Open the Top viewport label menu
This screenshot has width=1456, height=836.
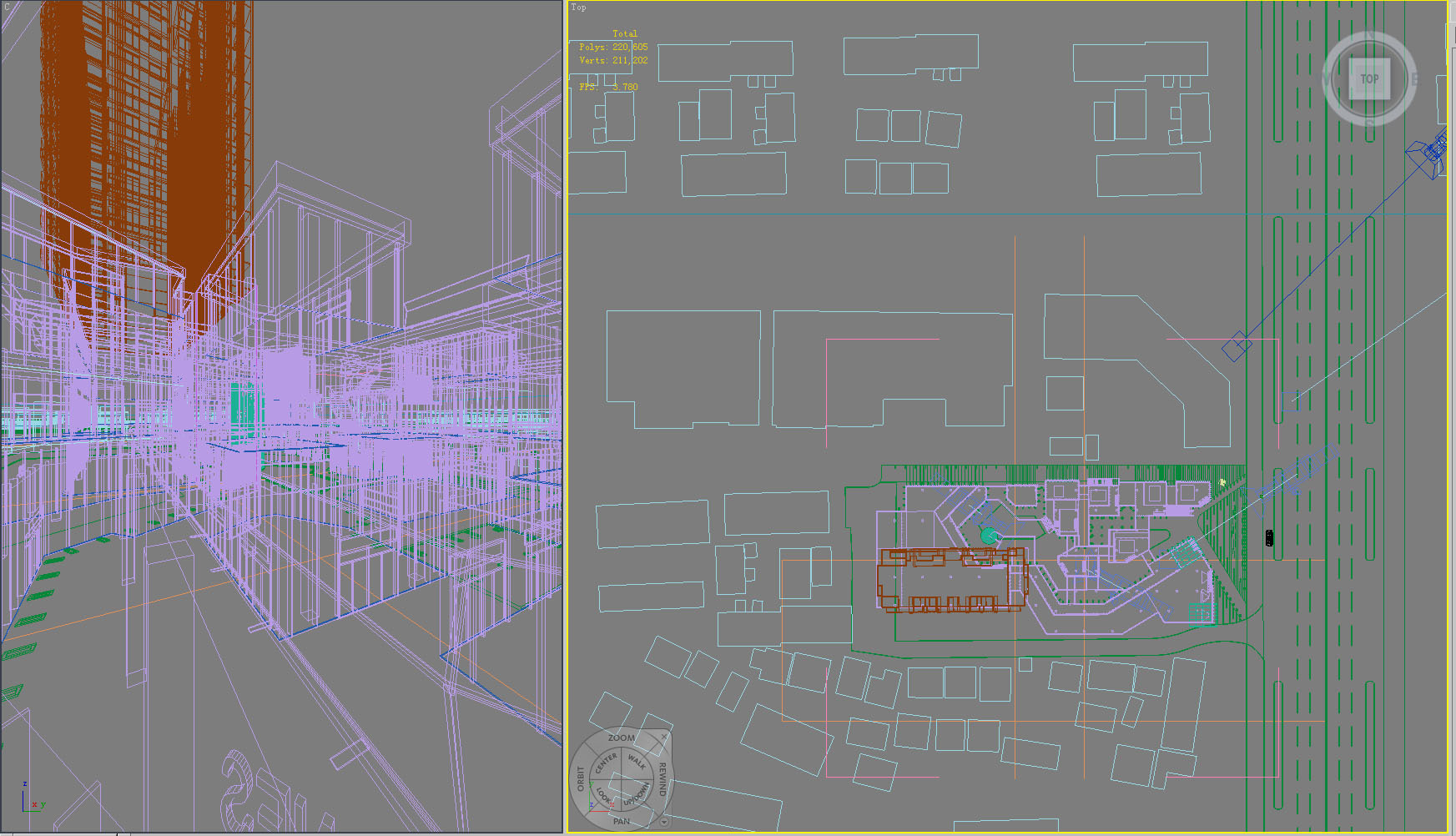578,8
